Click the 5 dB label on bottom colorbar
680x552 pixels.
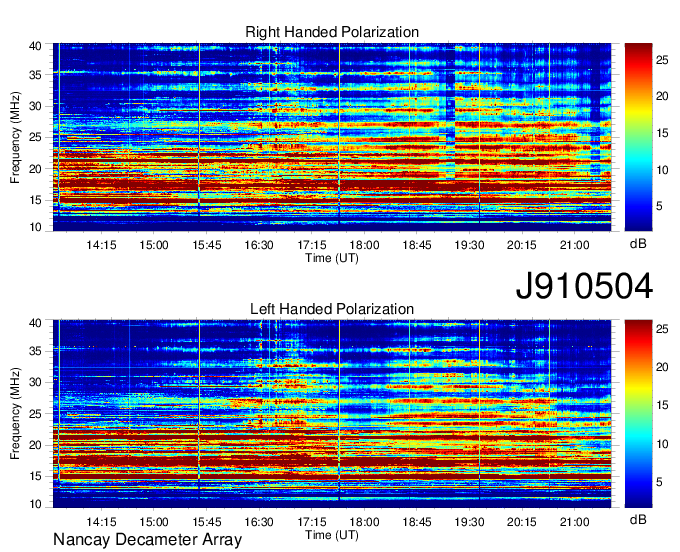[659, 482]
